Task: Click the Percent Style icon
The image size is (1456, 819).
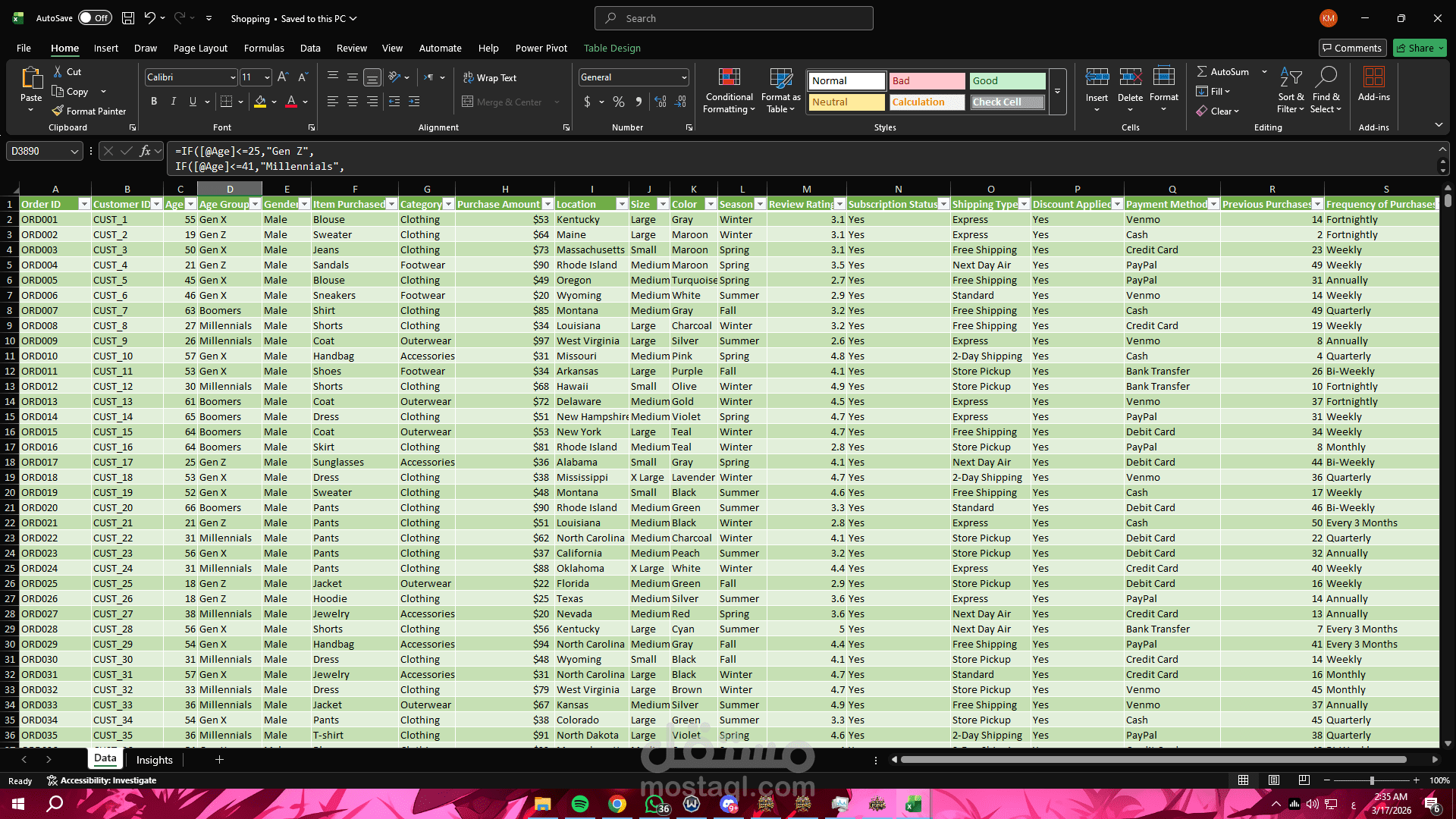Action: (x=619, y=102)
